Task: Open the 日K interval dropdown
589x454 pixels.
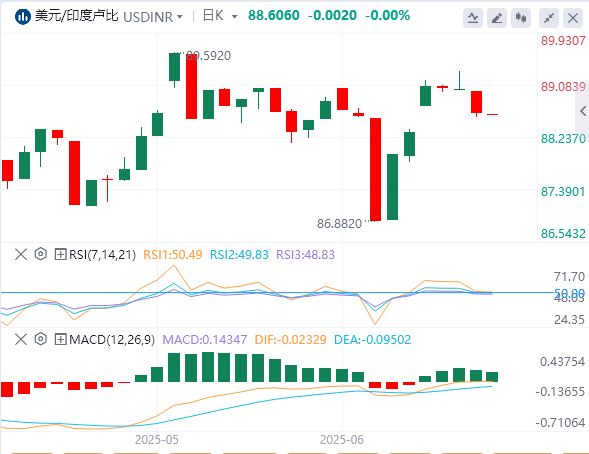Action: coord(220,16)
